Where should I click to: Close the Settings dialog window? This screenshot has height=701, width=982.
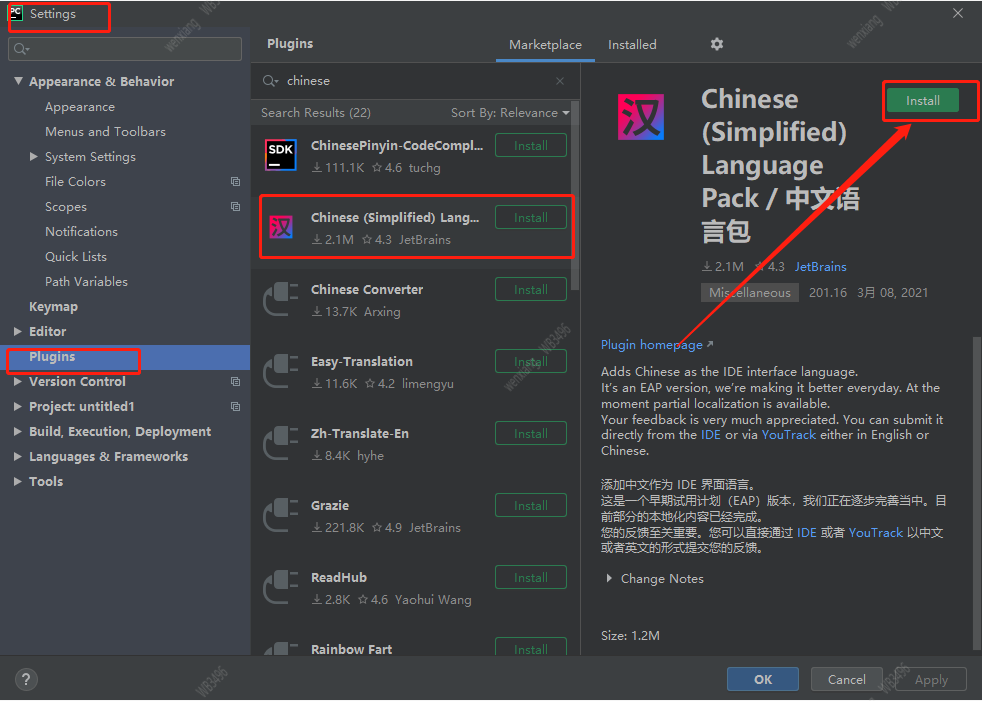click(958, 13)
